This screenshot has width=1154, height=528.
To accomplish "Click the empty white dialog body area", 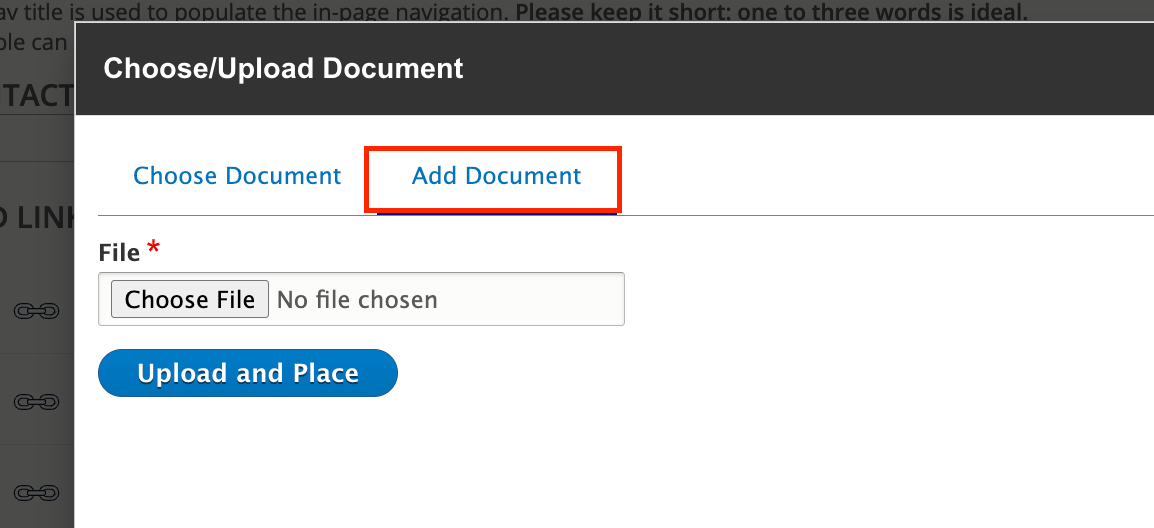I will point(700,420).
